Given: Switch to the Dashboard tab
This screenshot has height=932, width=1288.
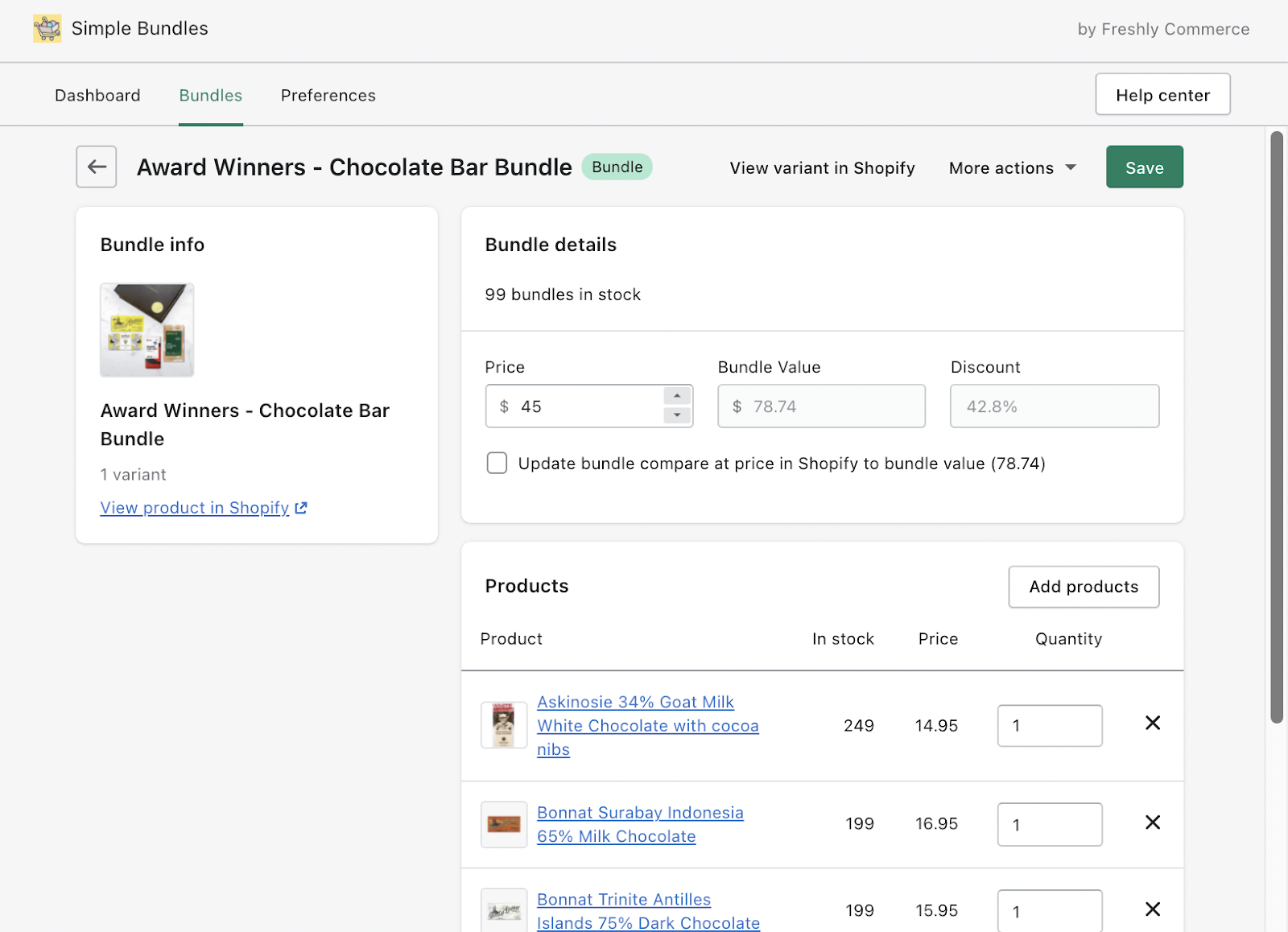Looking at the screenshot, I should pos(97,96).
